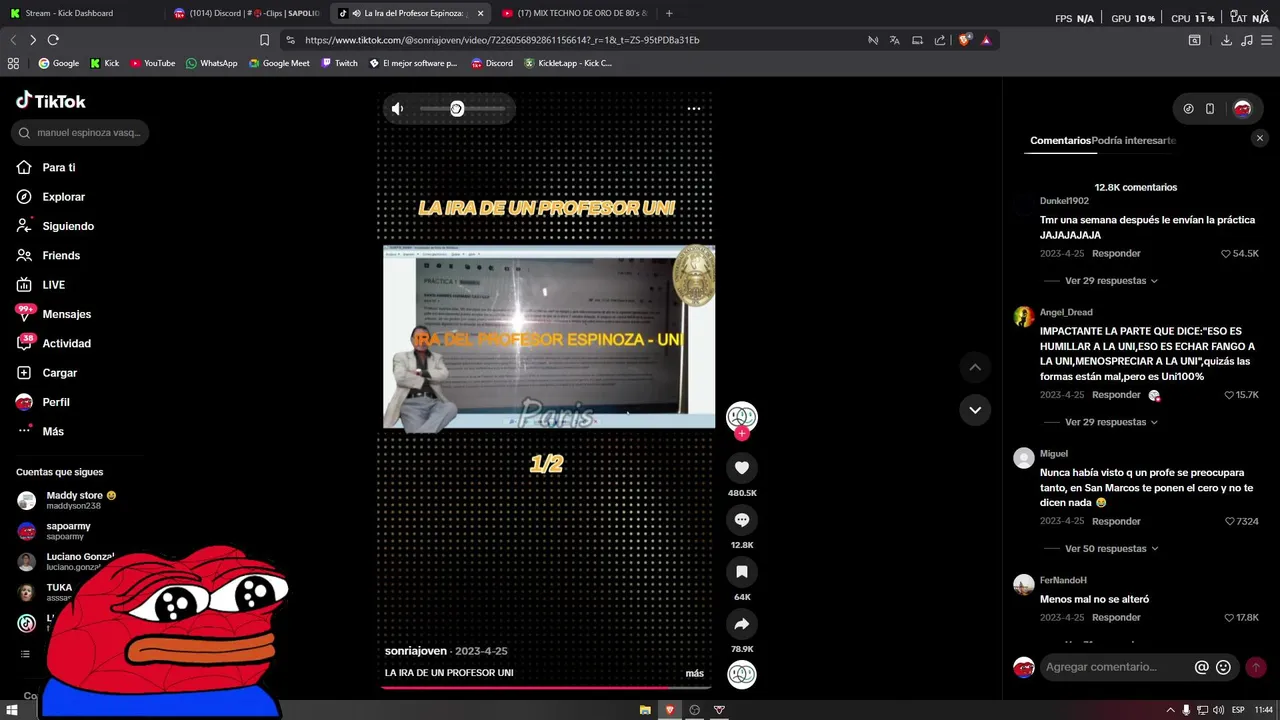Share video using the arrow icon
Screen dimensions: 1280x720
pos(742,624)
